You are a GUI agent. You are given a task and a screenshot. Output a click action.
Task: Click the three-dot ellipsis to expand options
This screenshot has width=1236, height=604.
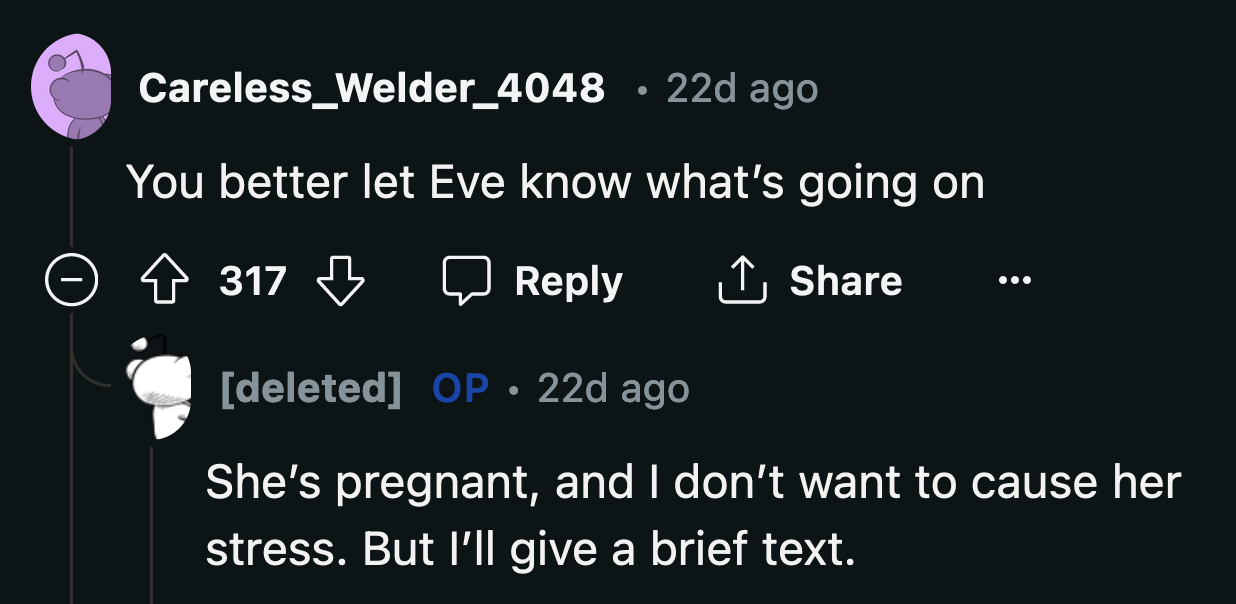click(1015, 281)
